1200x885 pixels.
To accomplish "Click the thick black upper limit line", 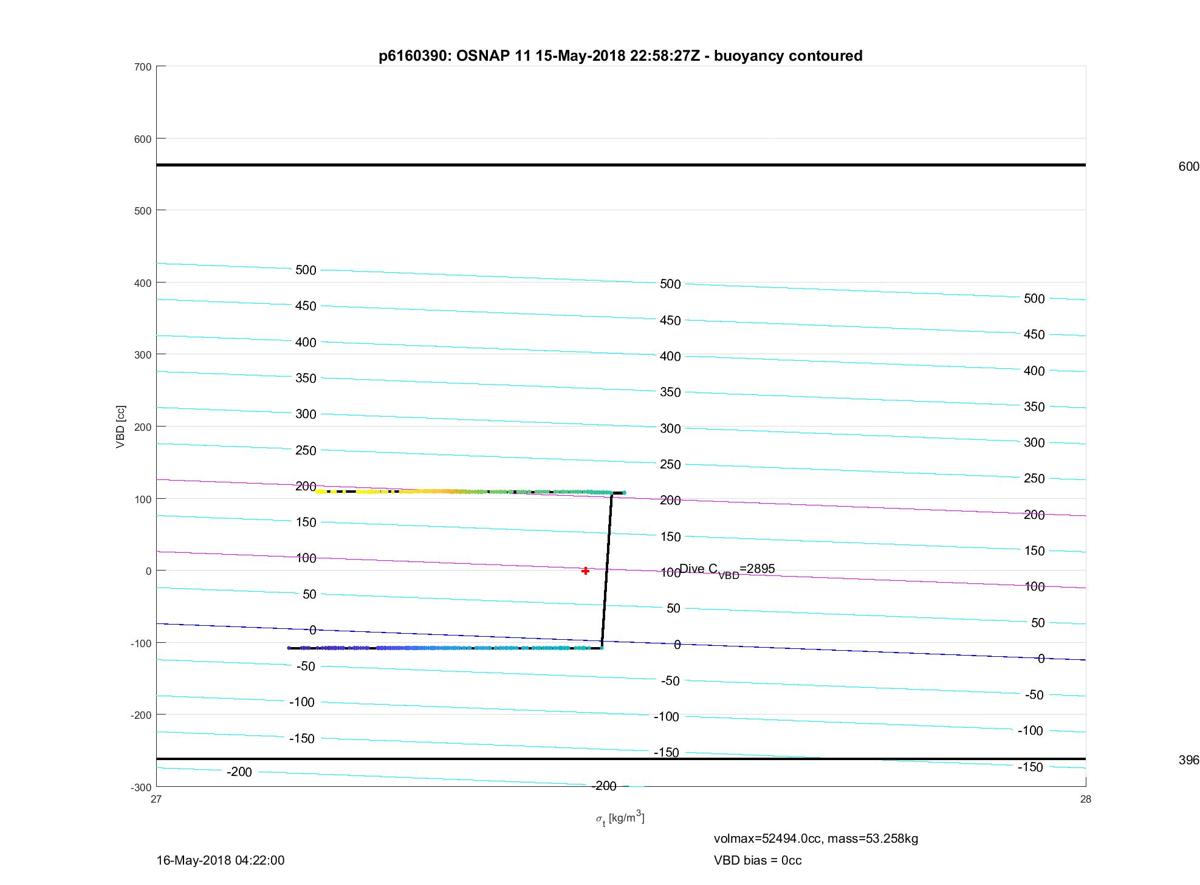I will [x=621, y=164].
